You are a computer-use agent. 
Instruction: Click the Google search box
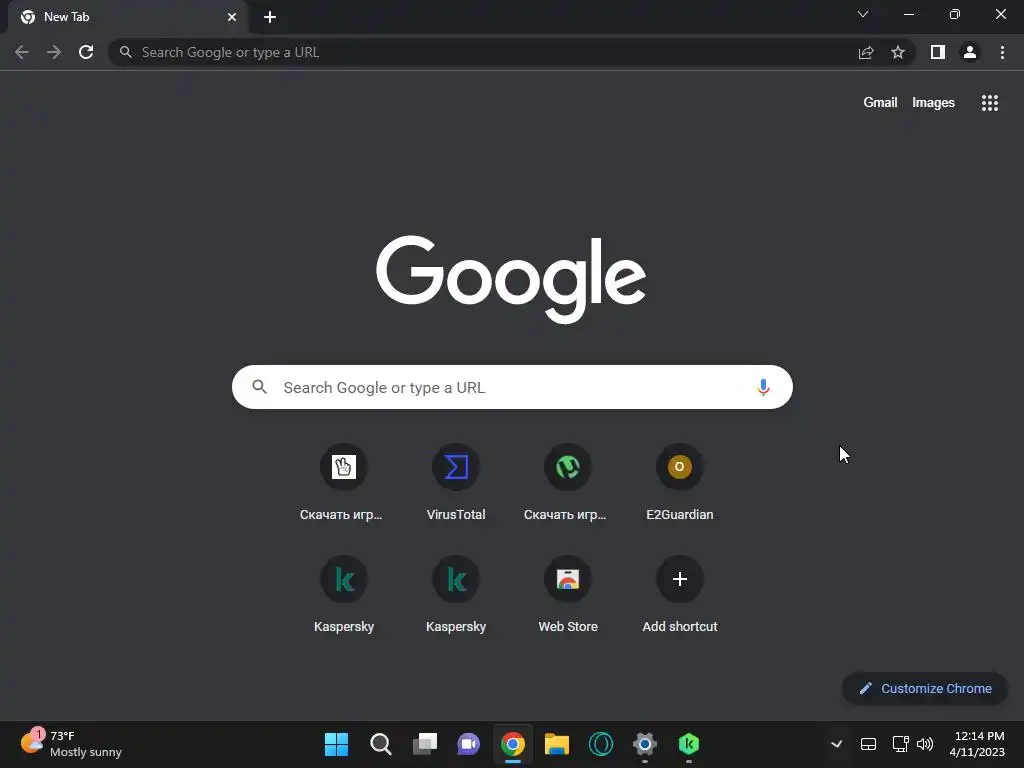(x=512, y=387)
